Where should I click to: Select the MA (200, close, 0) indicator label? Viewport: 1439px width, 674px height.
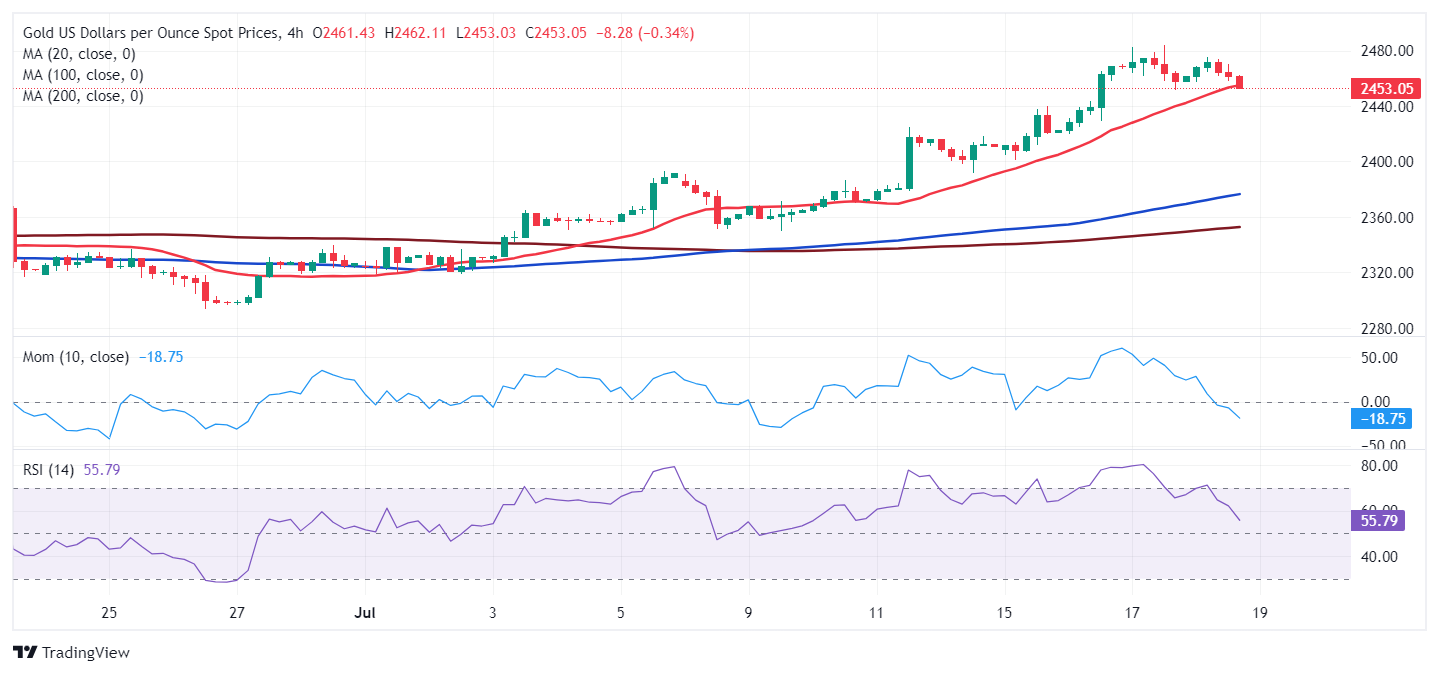[x=83, y=96]
